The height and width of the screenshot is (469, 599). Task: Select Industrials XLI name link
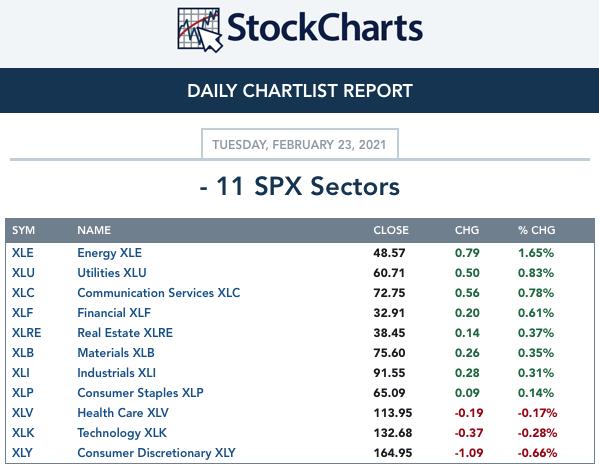[x=117, y=372]
